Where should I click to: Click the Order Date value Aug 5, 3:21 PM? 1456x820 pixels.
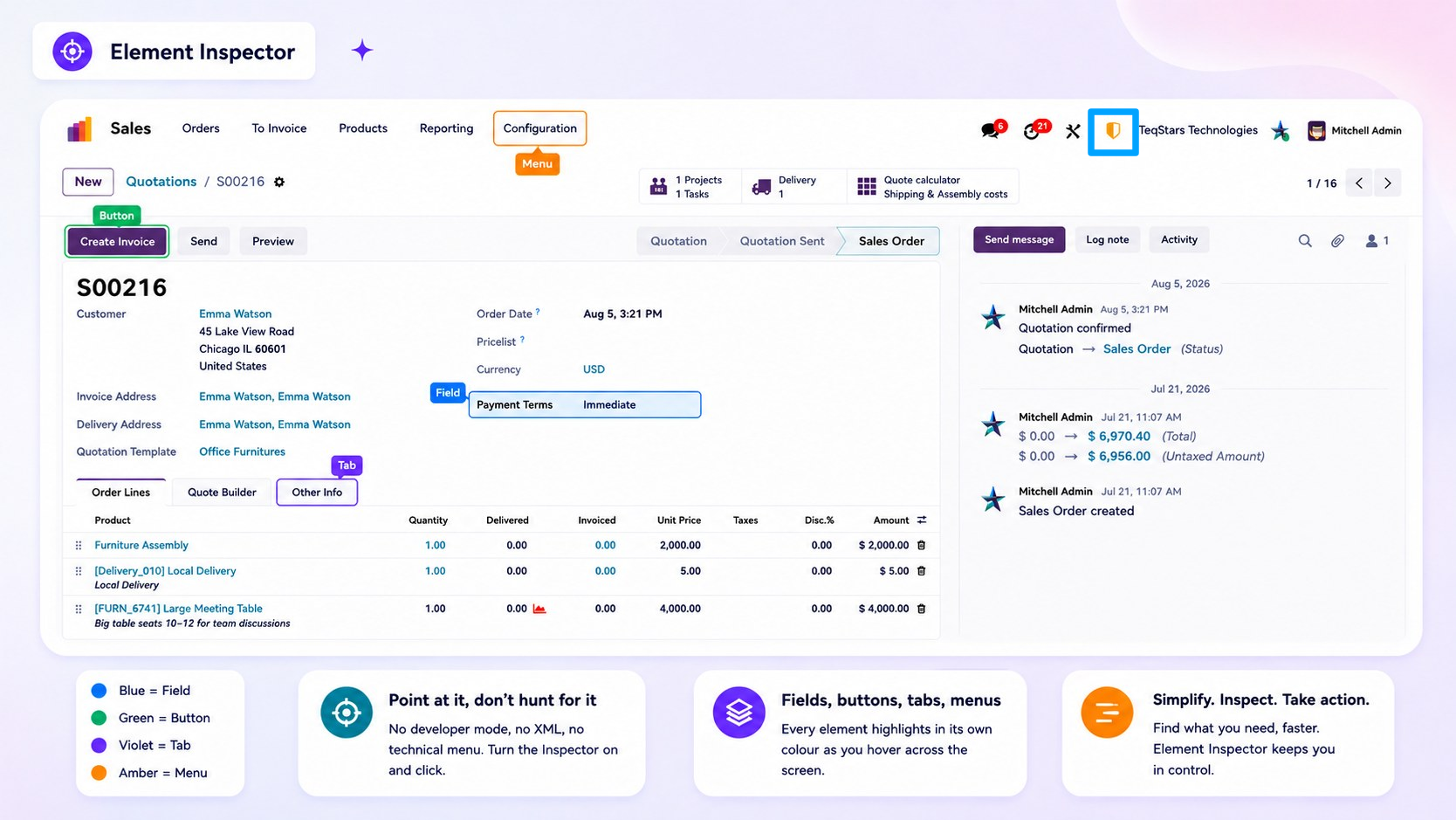click(622, 314)
